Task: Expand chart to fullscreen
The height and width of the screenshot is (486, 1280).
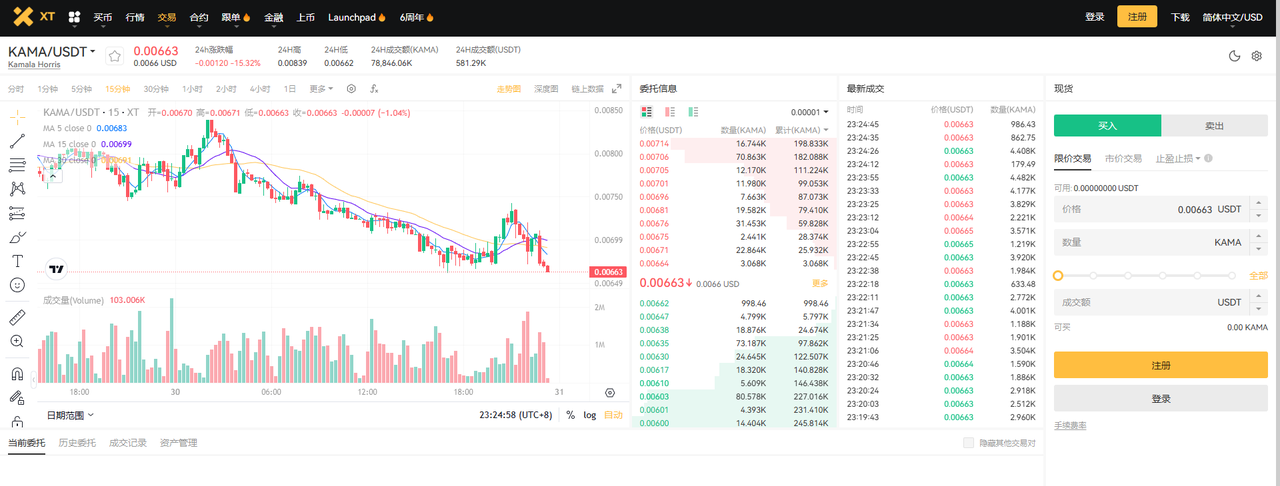Action: point(617,89)
